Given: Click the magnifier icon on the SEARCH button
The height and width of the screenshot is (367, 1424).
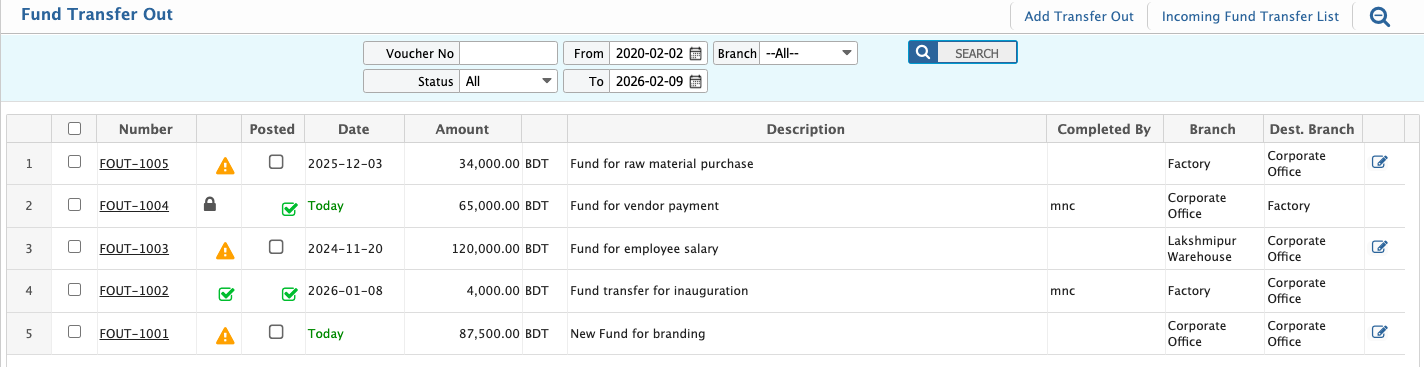Looking at the screenshot, I should (x=923, y=53).
